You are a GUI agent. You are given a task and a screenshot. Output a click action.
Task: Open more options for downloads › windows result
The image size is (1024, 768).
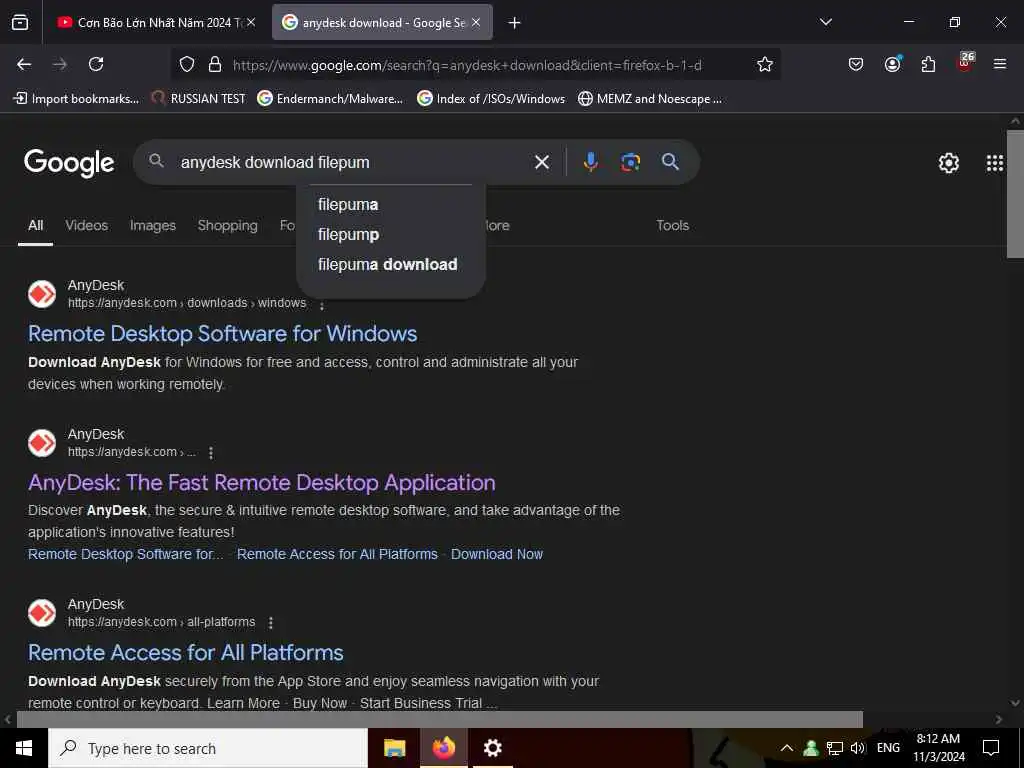[322, 304]
